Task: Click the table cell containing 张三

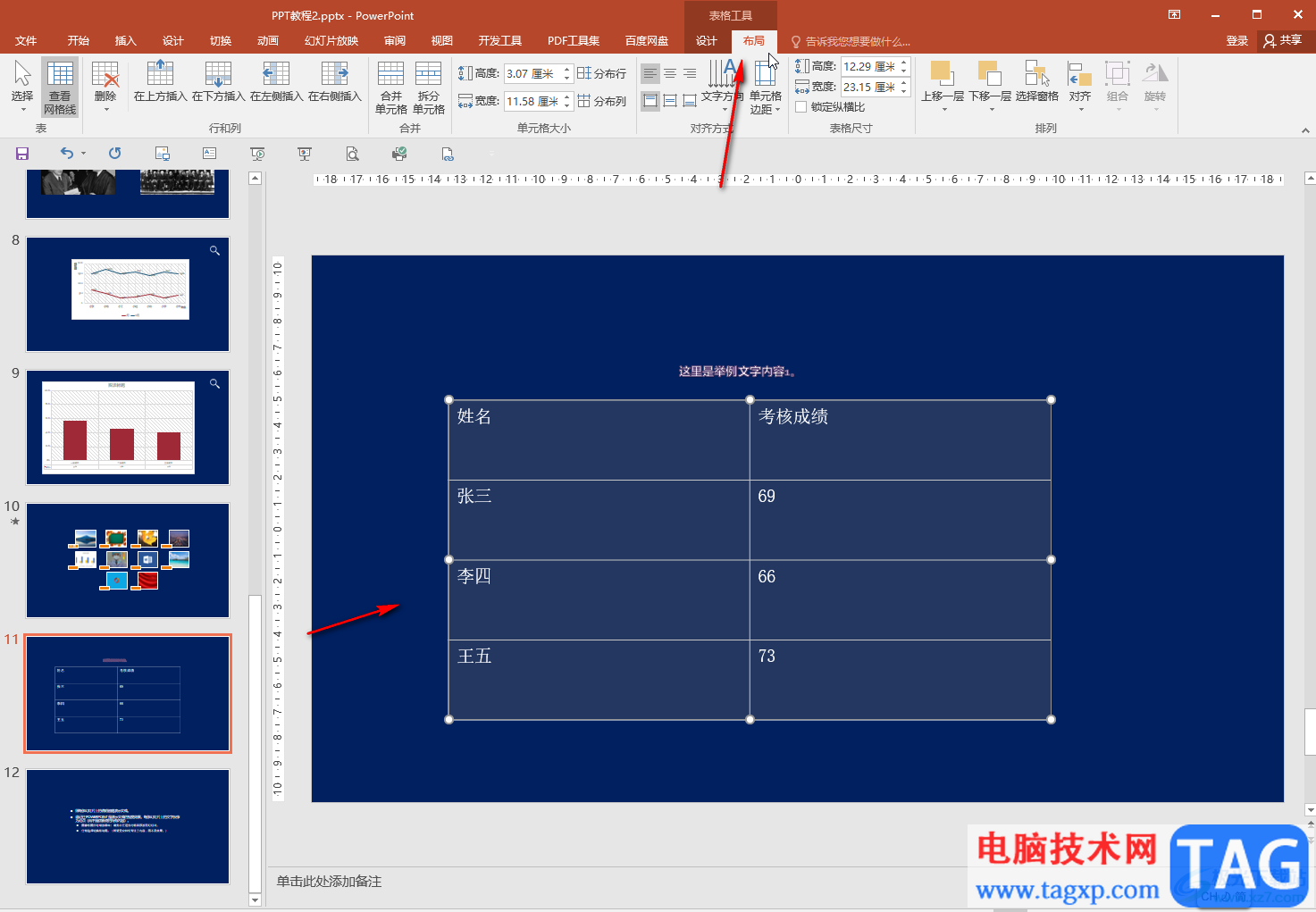Action: pyautogui.click(x=599, y=520)
